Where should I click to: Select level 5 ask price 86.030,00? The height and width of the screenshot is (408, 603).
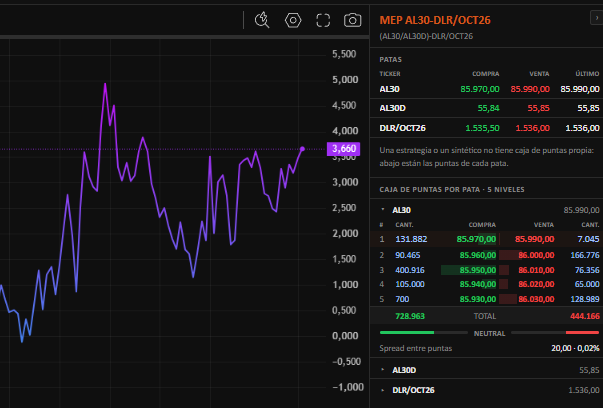(536, 299)
